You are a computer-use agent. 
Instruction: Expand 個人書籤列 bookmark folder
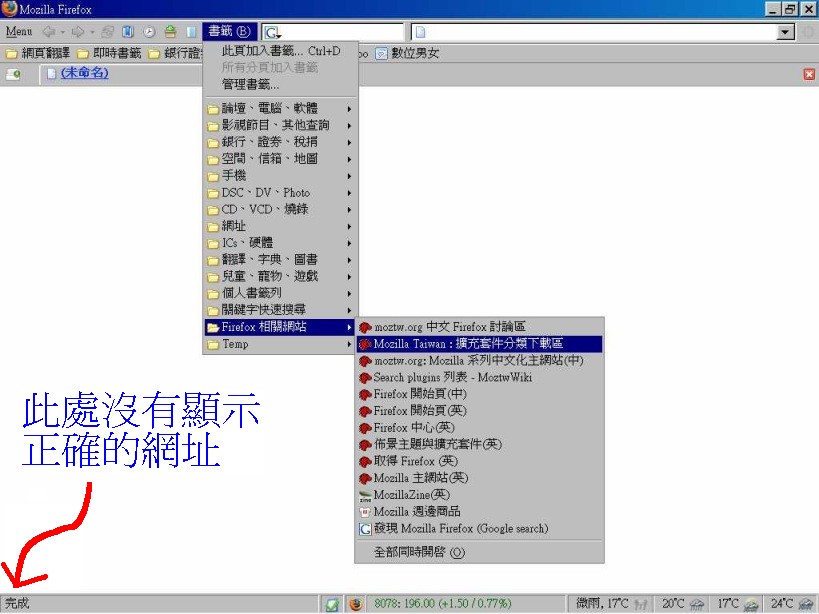pos(280,293)
